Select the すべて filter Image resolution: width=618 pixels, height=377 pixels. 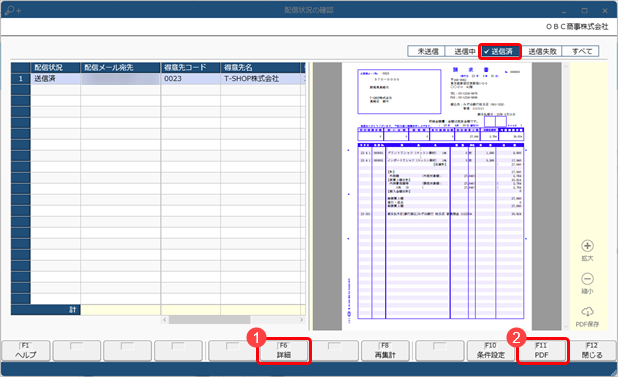tap(581, 51)
